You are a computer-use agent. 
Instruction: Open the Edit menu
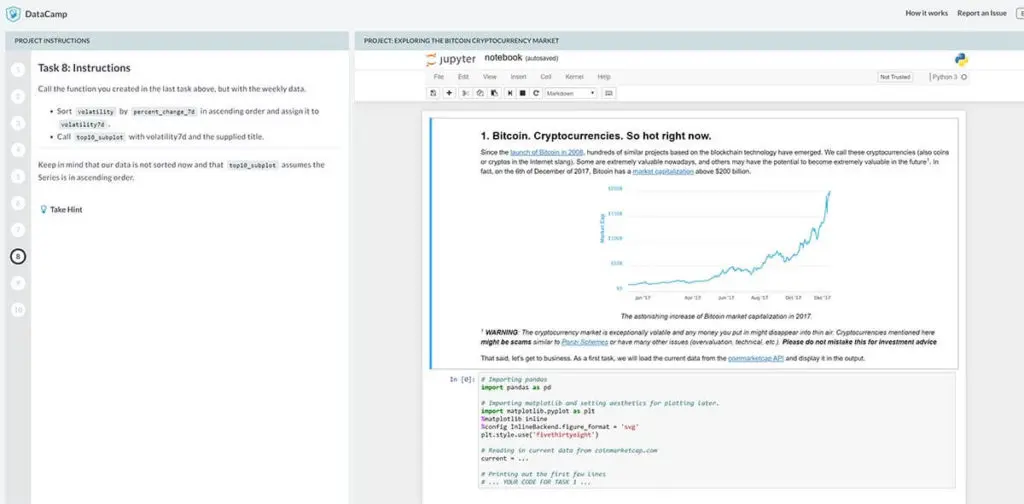(463, 77)
